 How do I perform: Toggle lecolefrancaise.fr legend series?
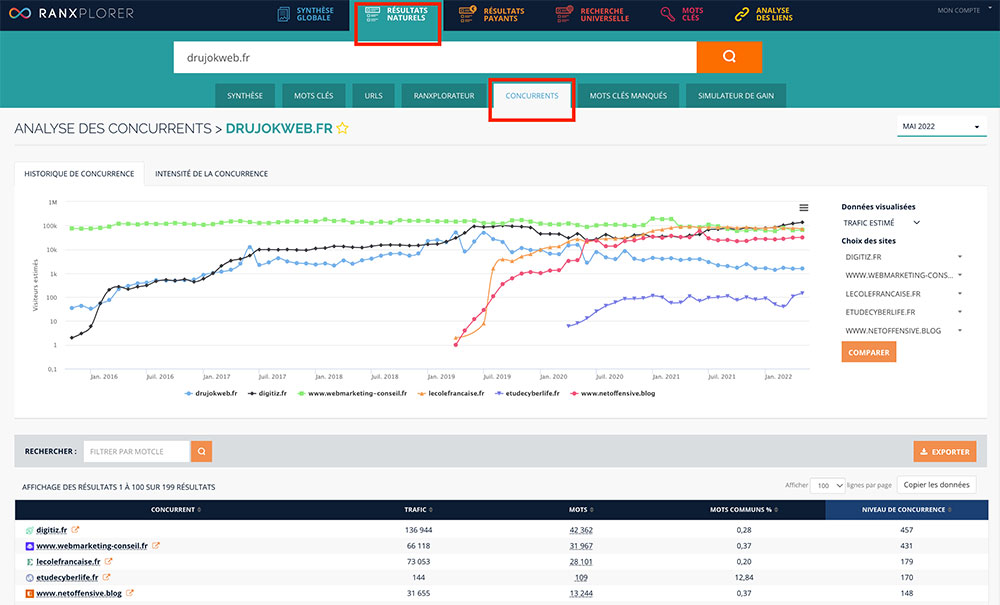(x=451, y=393)
